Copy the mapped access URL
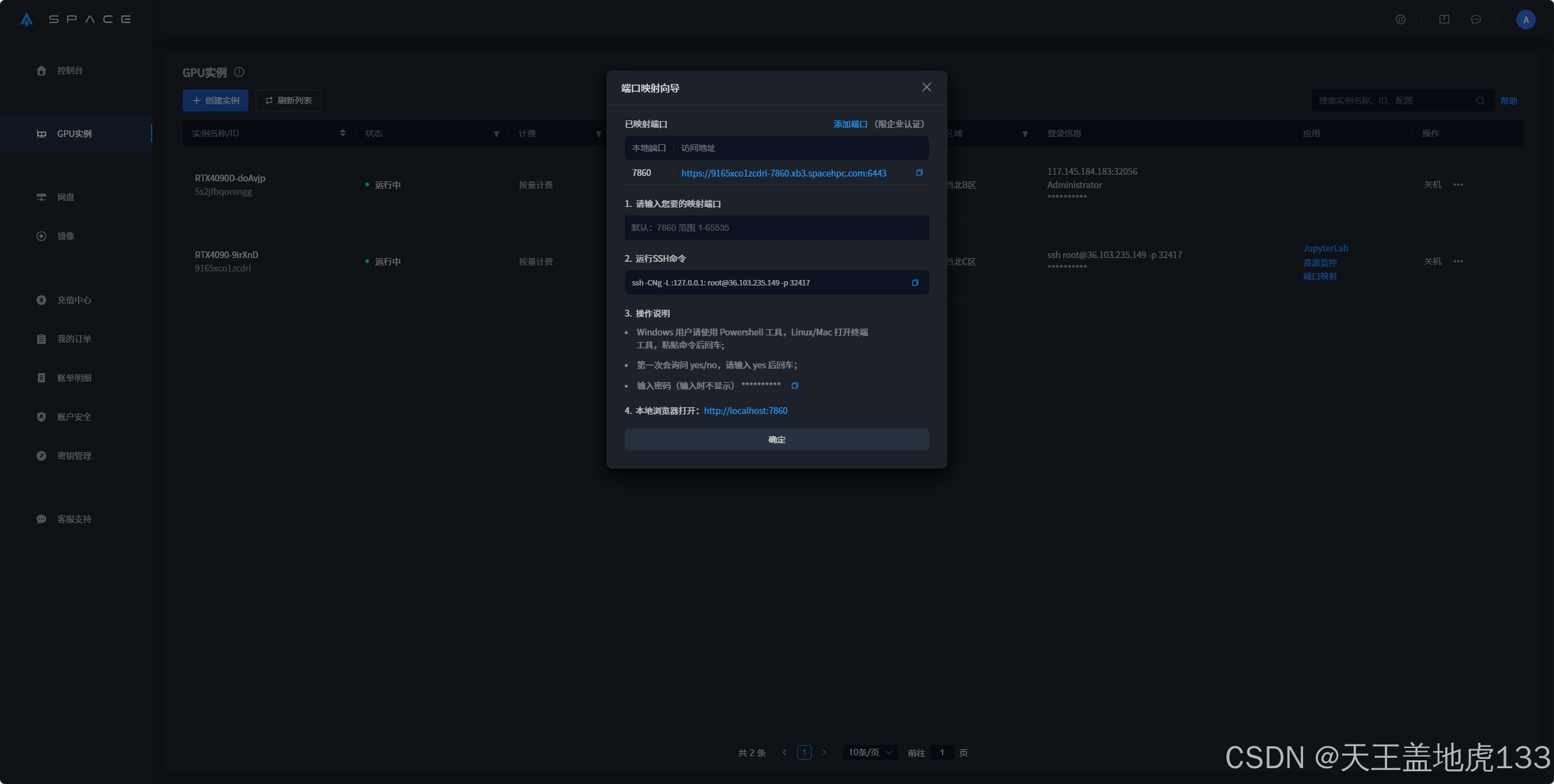Image resolution: width=1554 pixels, height=784 pixels. point(919,173)
